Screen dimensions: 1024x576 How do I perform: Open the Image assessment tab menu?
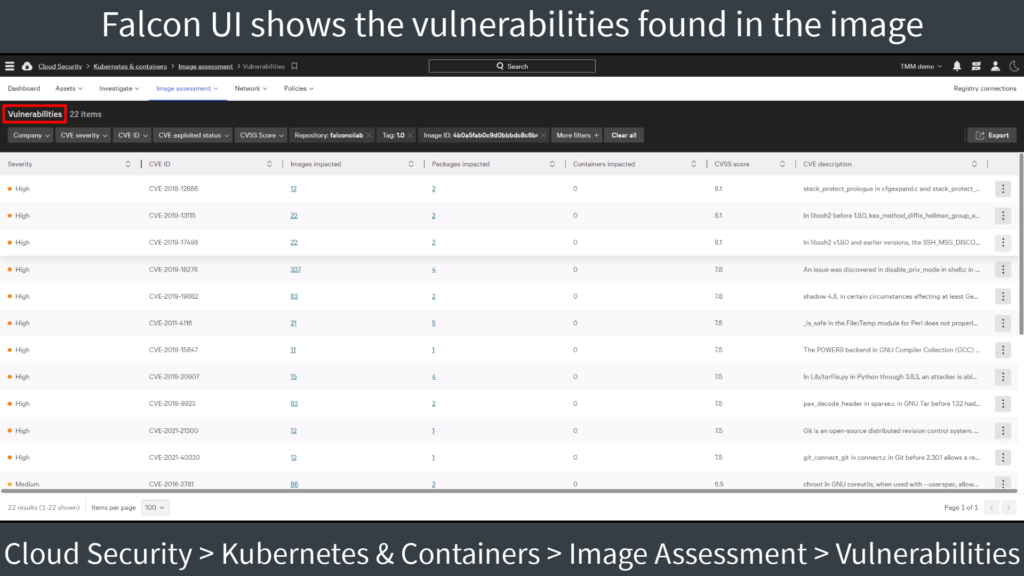[x=187, y=89]
